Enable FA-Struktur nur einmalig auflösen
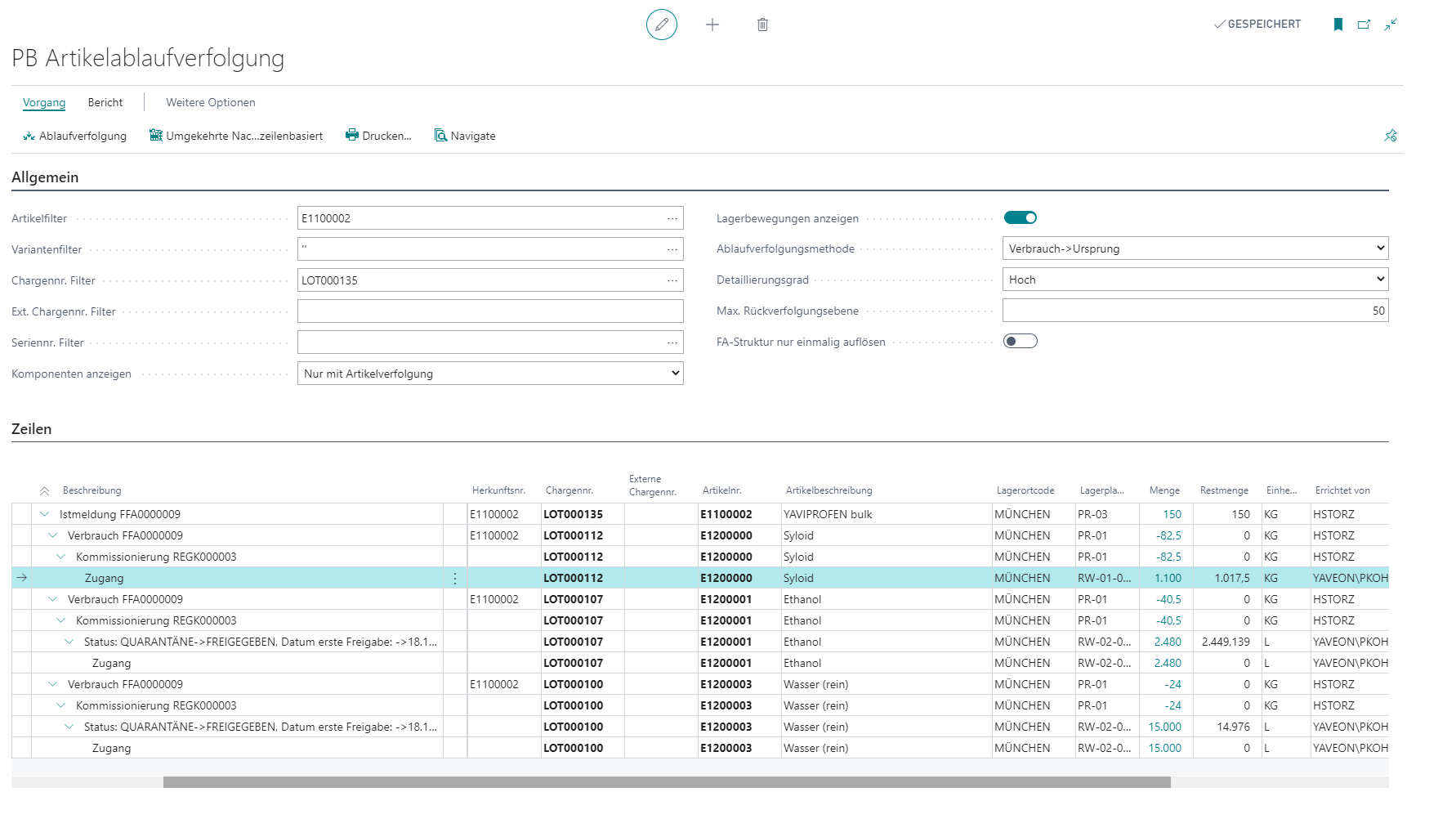The width and height of the screenshot is (1456, 819). pyautogui.click(x=1020, y=342)
